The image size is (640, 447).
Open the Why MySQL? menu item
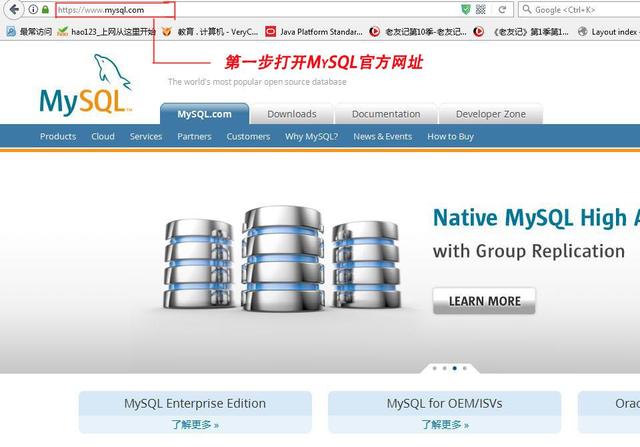point(311,136)
